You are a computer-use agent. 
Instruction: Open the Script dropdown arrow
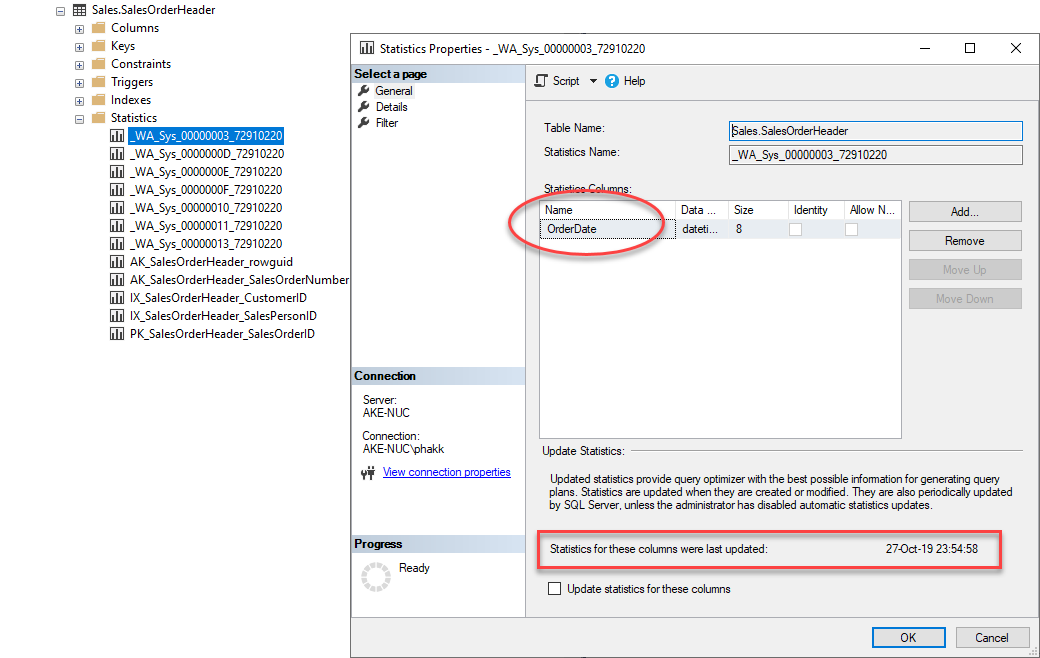tap(592, 81)
